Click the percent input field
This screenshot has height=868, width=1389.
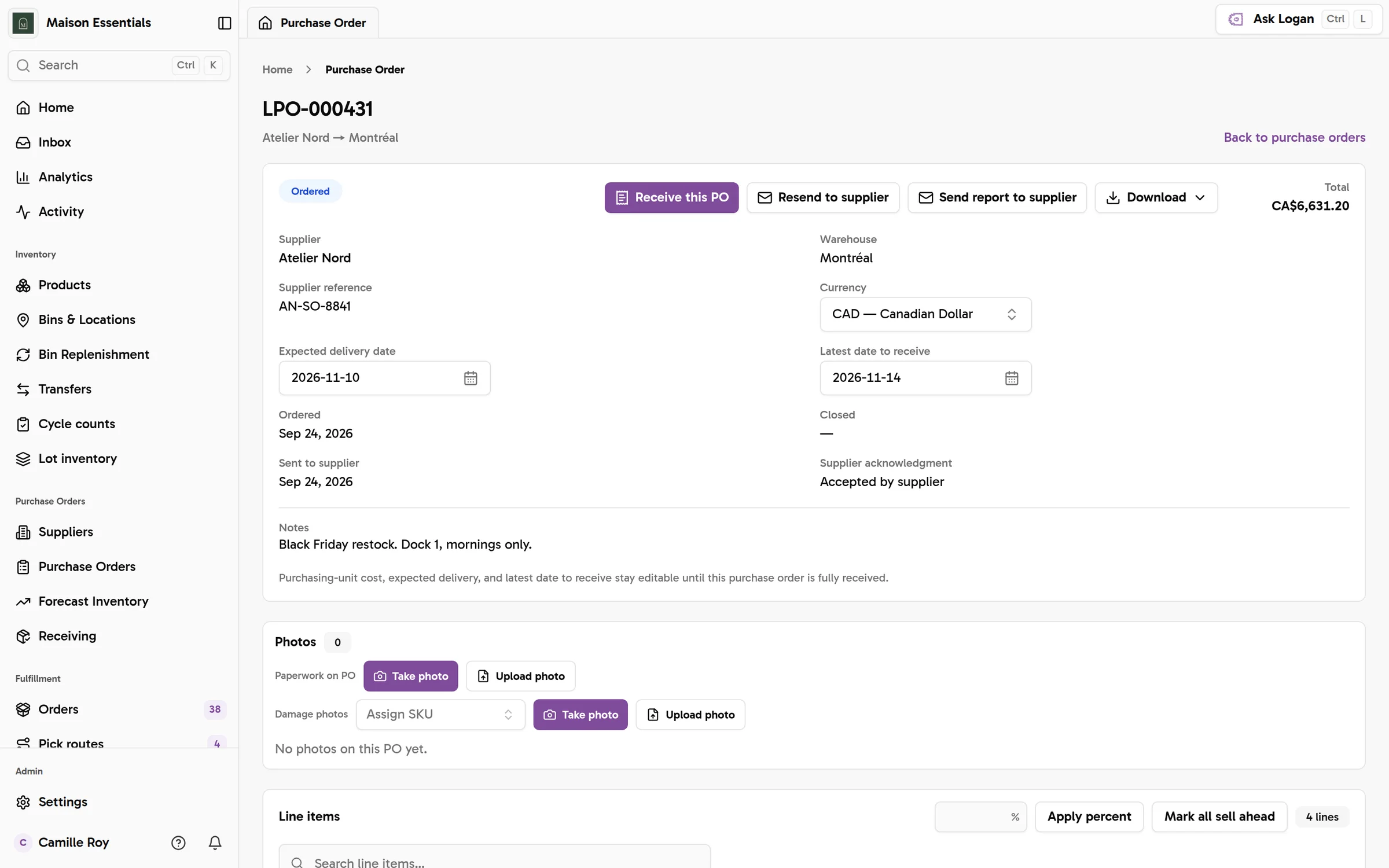[x=980, y=816]
